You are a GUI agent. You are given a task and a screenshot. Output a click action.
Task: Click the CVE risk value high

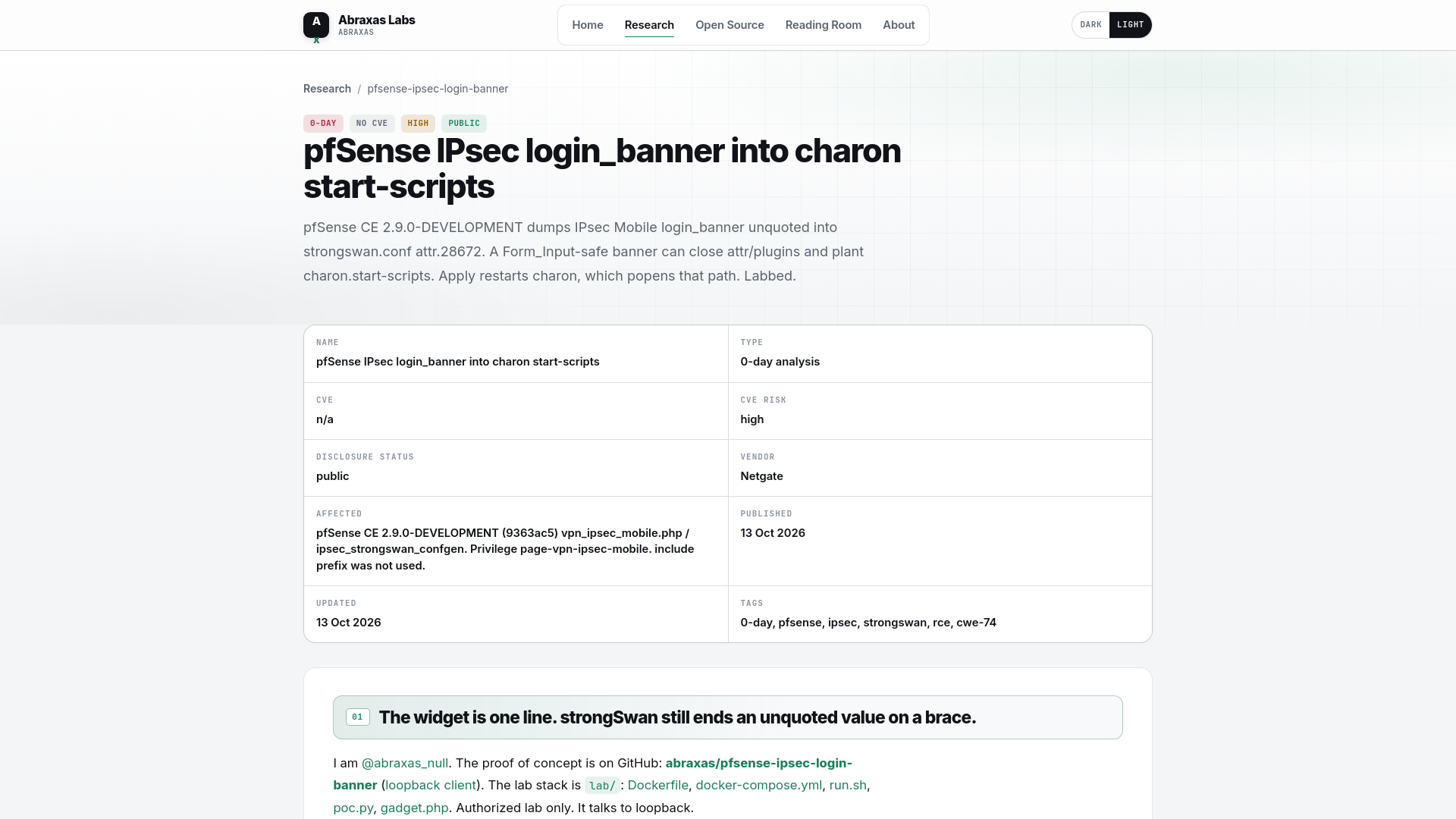point(752,419)
